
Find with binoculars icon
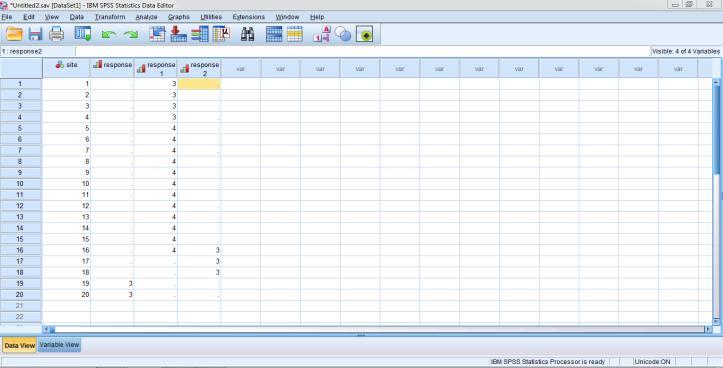248,34
